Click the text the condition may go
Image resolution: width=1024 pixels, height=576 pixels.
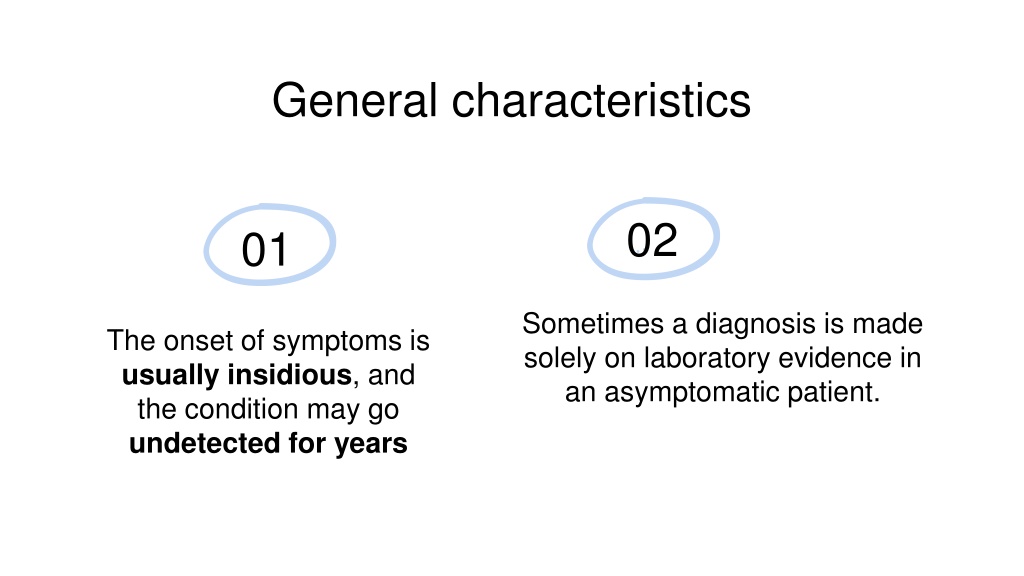click(268, 409)
